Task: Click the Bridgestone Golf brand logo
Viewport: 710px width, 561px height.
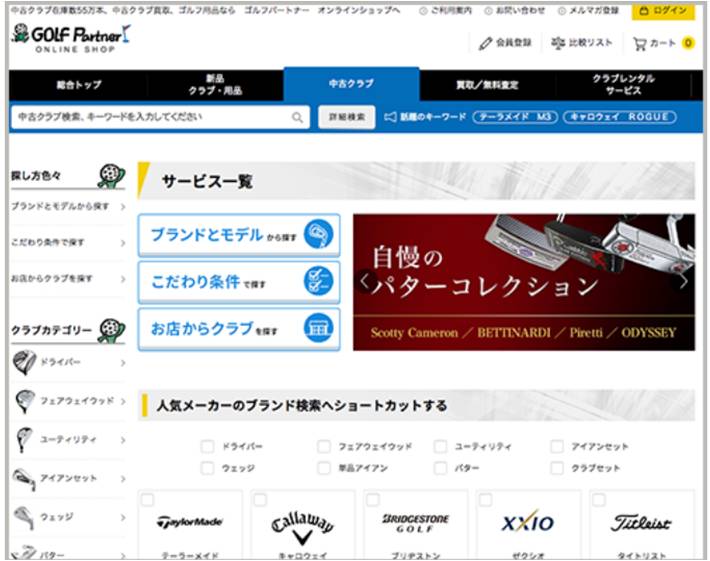Action: point(416,523)
